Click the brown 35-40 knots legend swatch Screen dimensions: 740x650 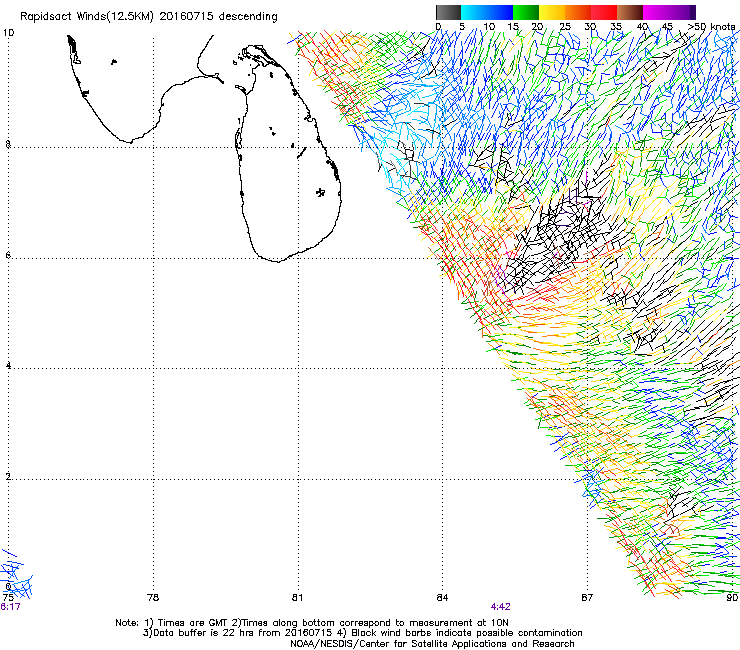click(630, 12)
